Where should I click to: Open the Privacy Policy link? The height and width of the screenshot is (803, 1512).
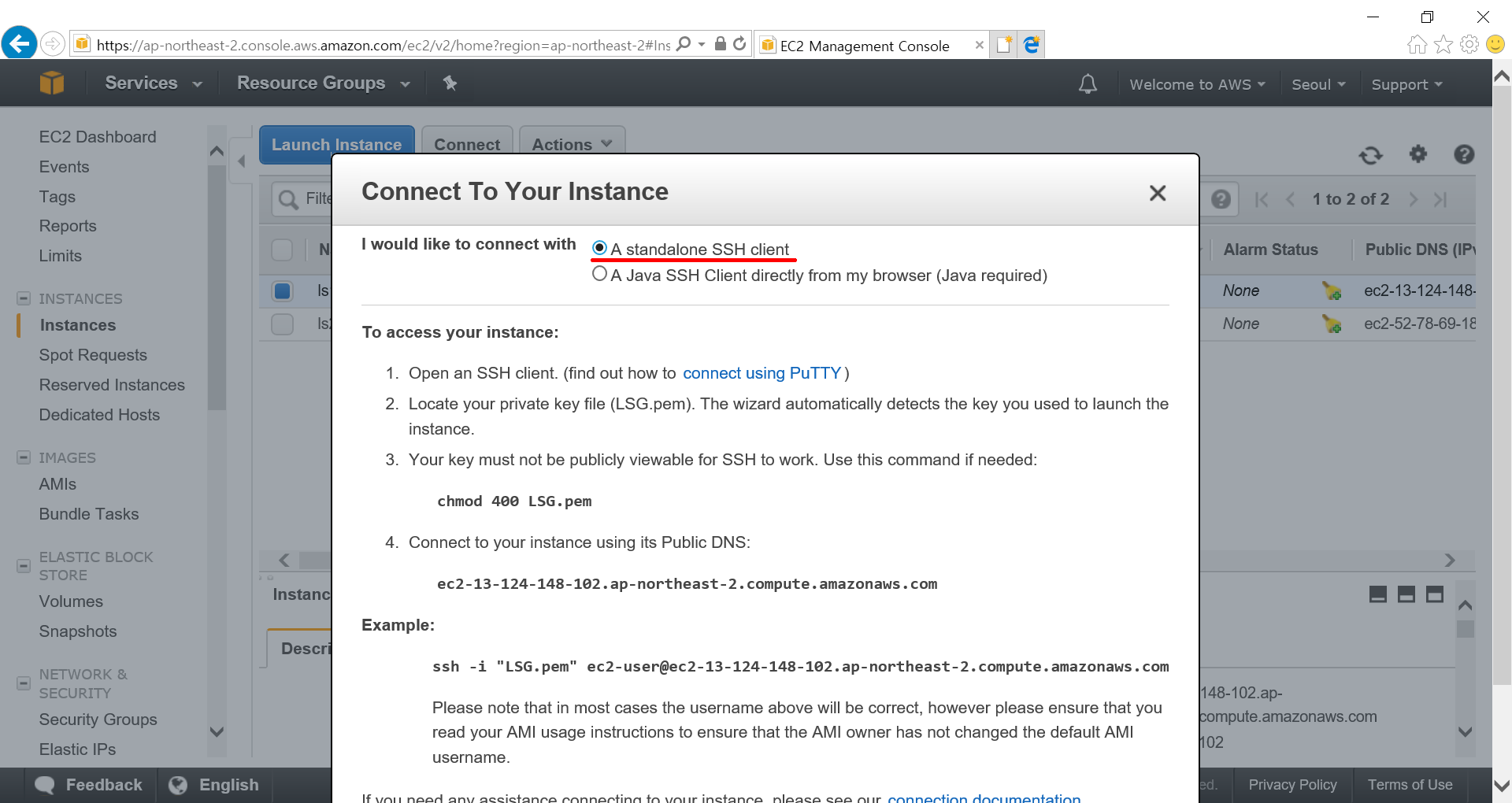1292,785
